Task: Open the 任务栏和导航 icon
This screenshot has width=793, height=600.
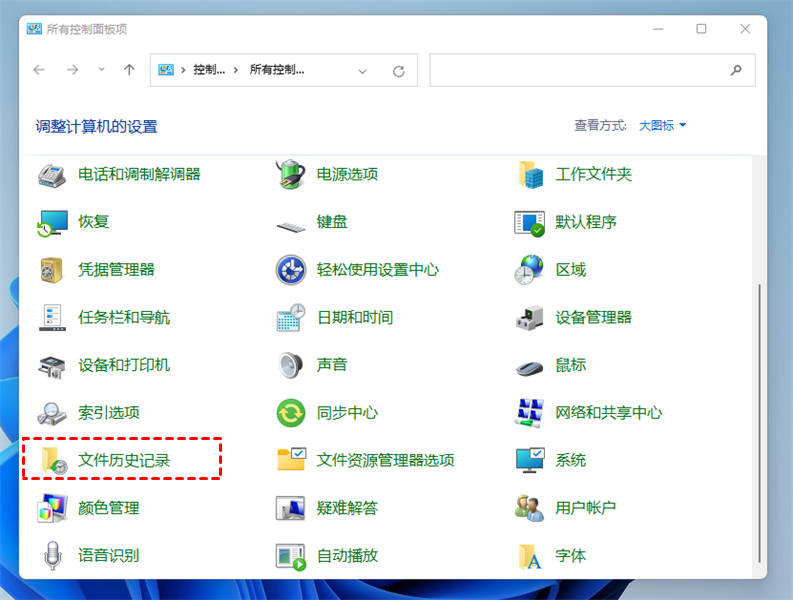Action: 52,318
